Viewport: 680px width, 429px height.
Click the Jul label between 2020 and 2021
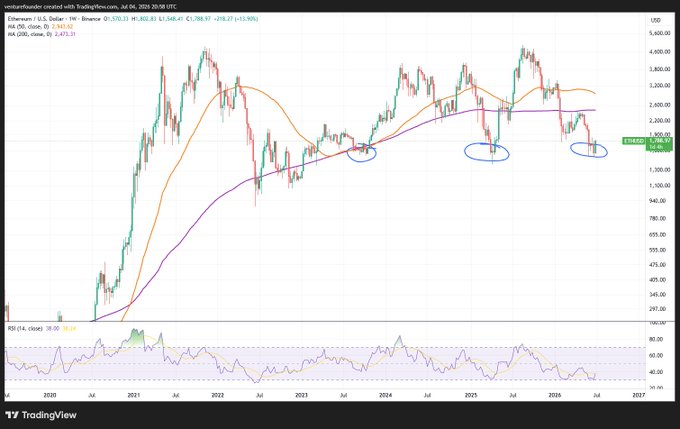(92, 395)
